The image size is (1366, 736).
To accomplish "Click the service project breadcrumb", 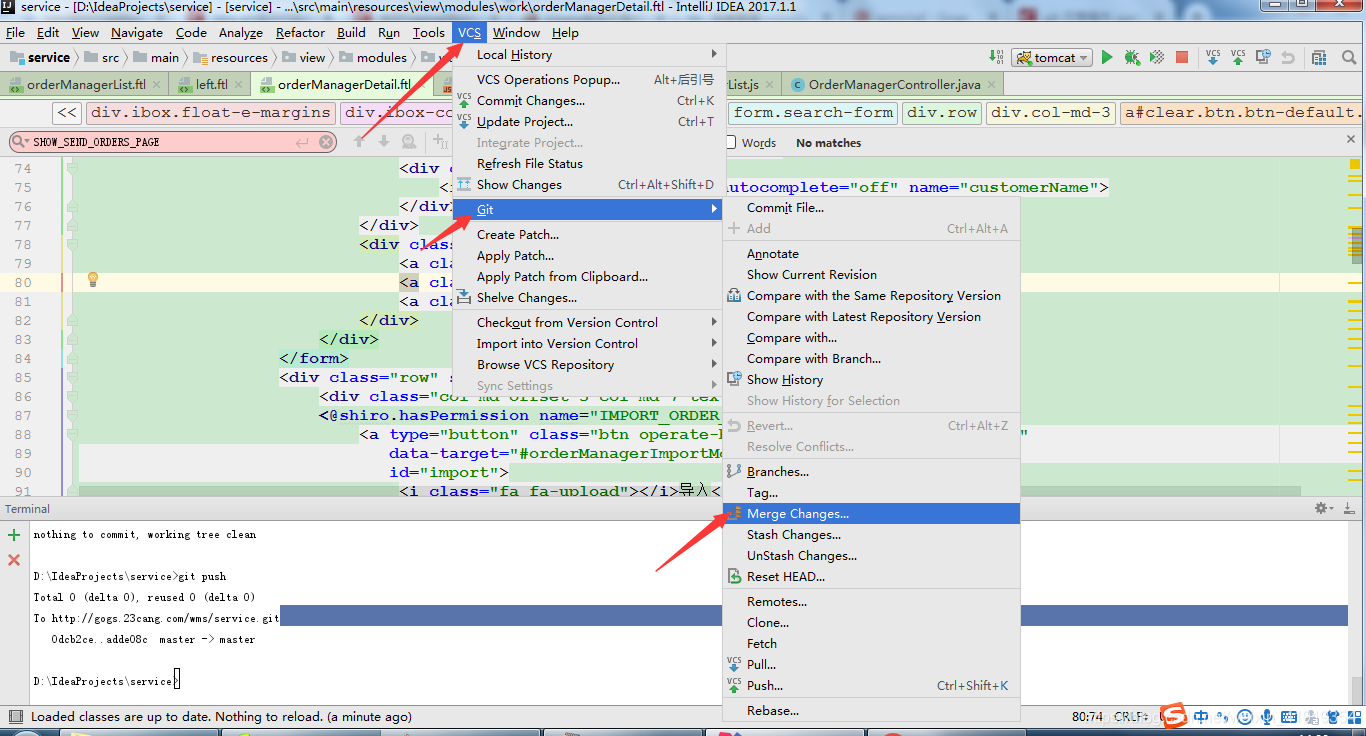I will point(41,58).
